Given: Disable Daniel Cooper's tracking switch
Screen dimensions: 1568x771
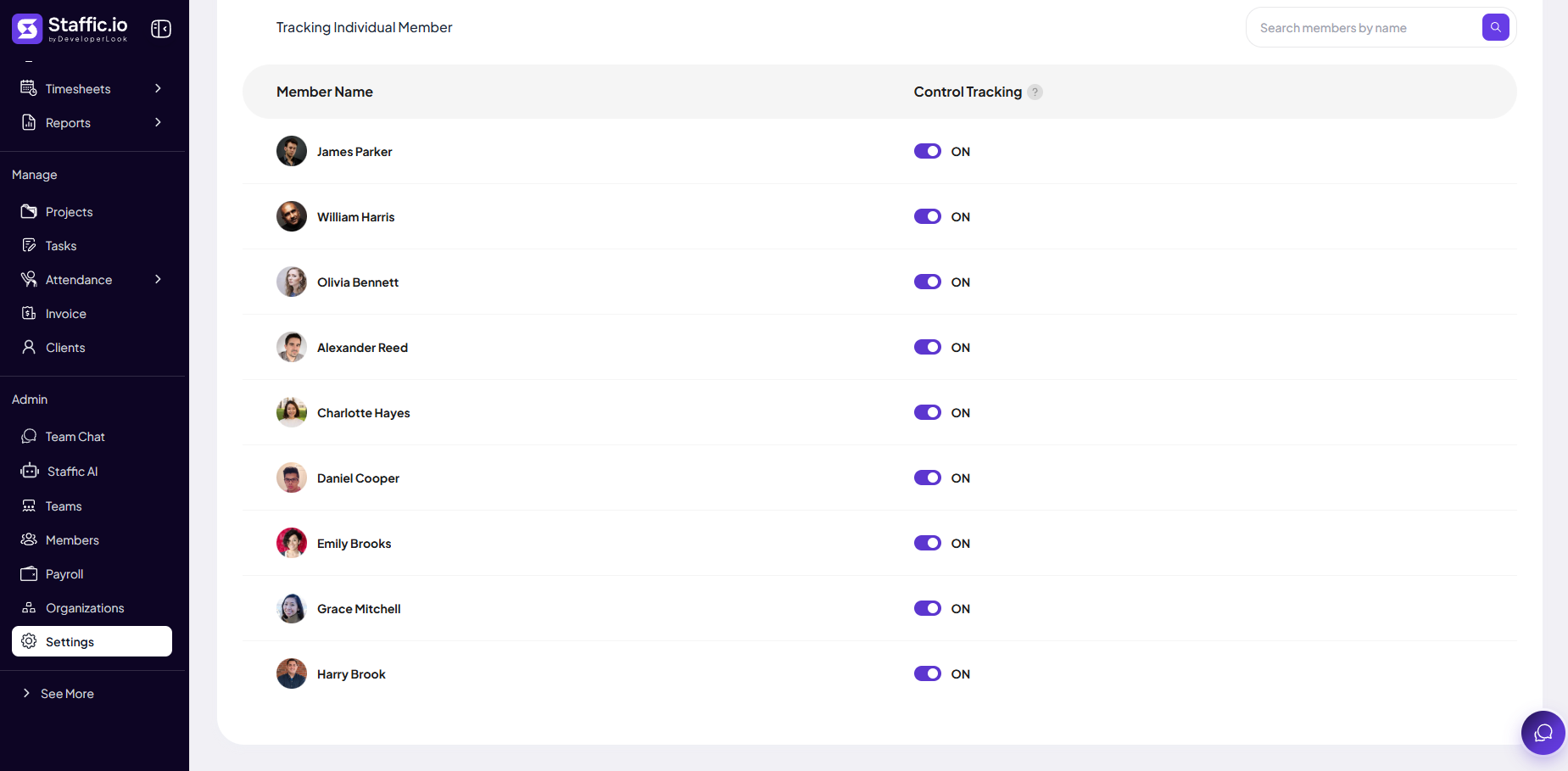Looking at the screenshot, I should point(928,478).
